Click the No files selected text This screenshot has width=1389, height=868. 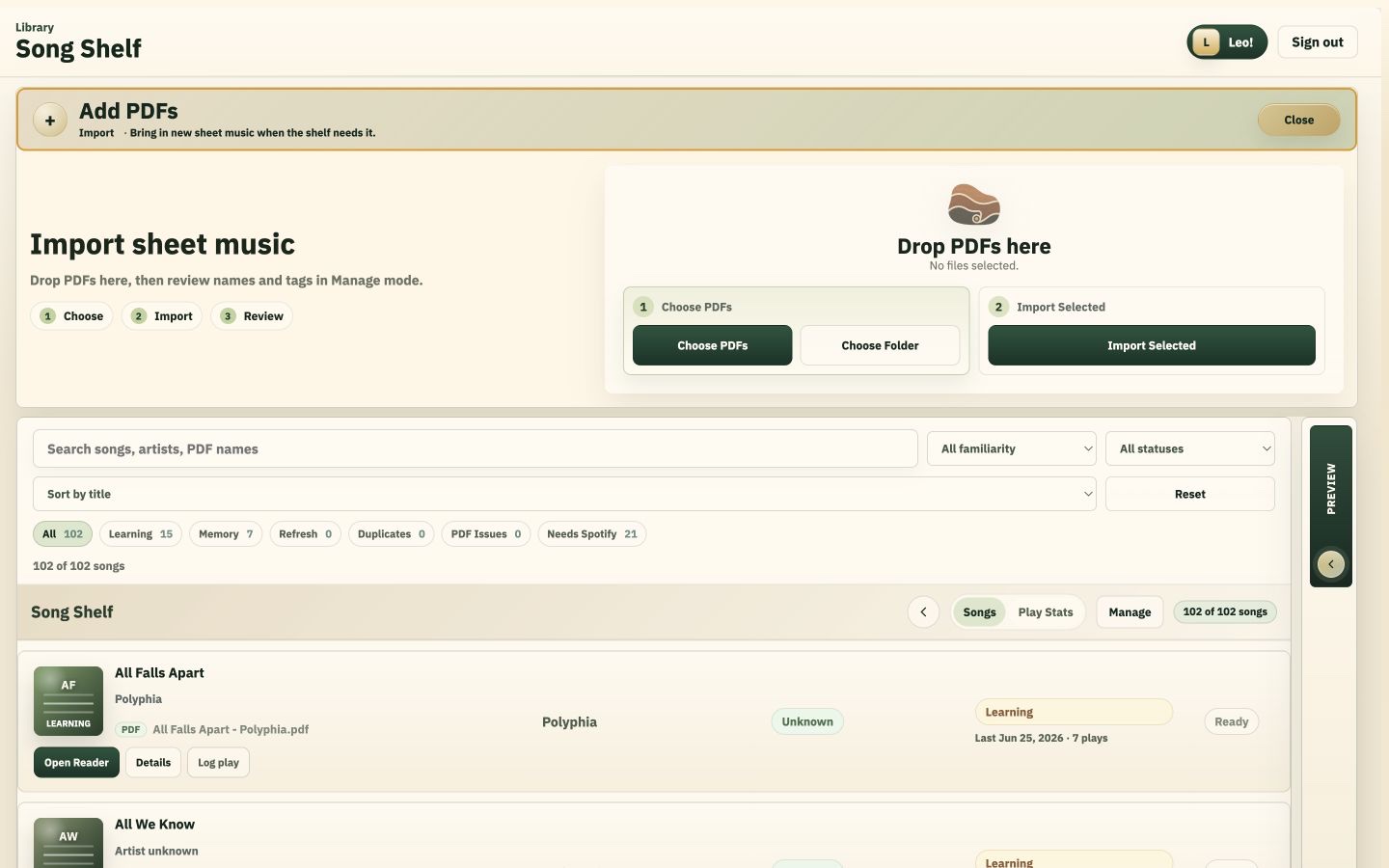pyautogui.click(x=974, y=266)
